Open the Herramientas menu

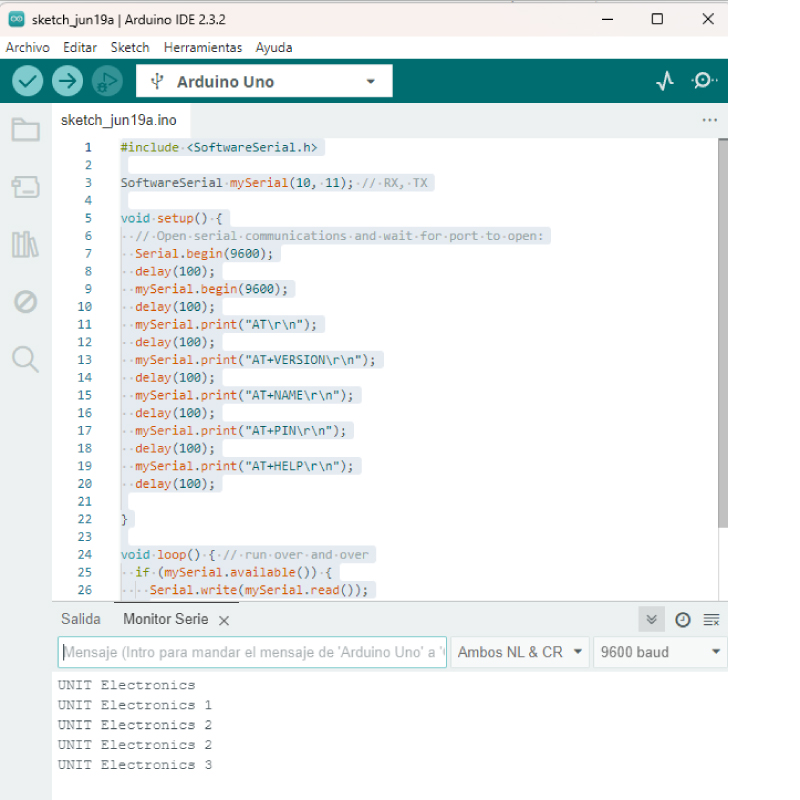click(203, 47)
